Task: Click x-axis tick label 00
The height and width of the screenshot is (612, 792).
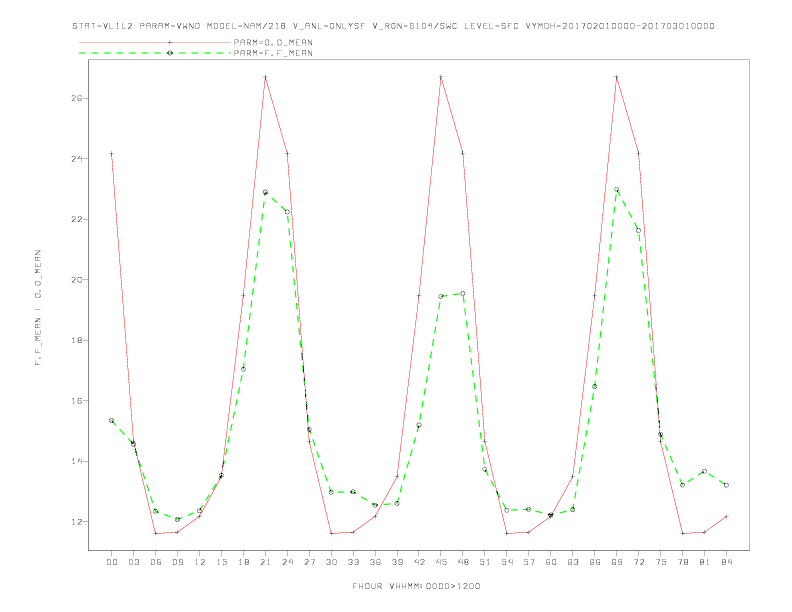Action: coord(112,562)
